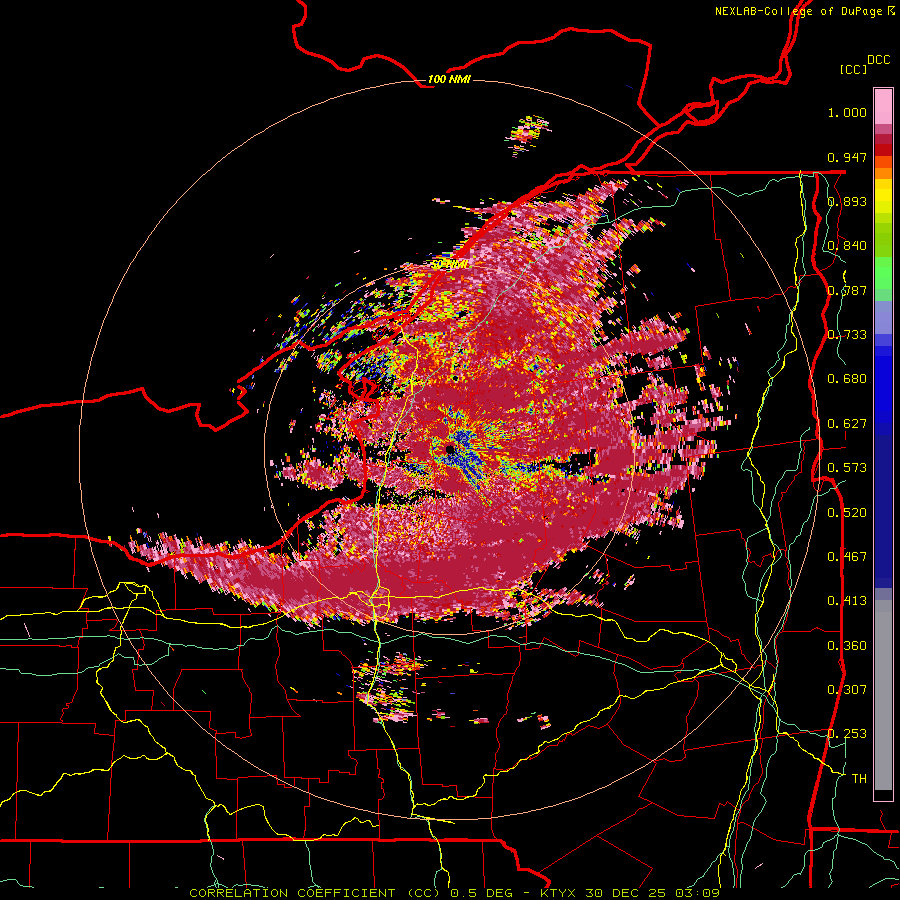The image size is (900, 900).
Task: Click the 0.627 scale value
Action: [x=847, y=424]
